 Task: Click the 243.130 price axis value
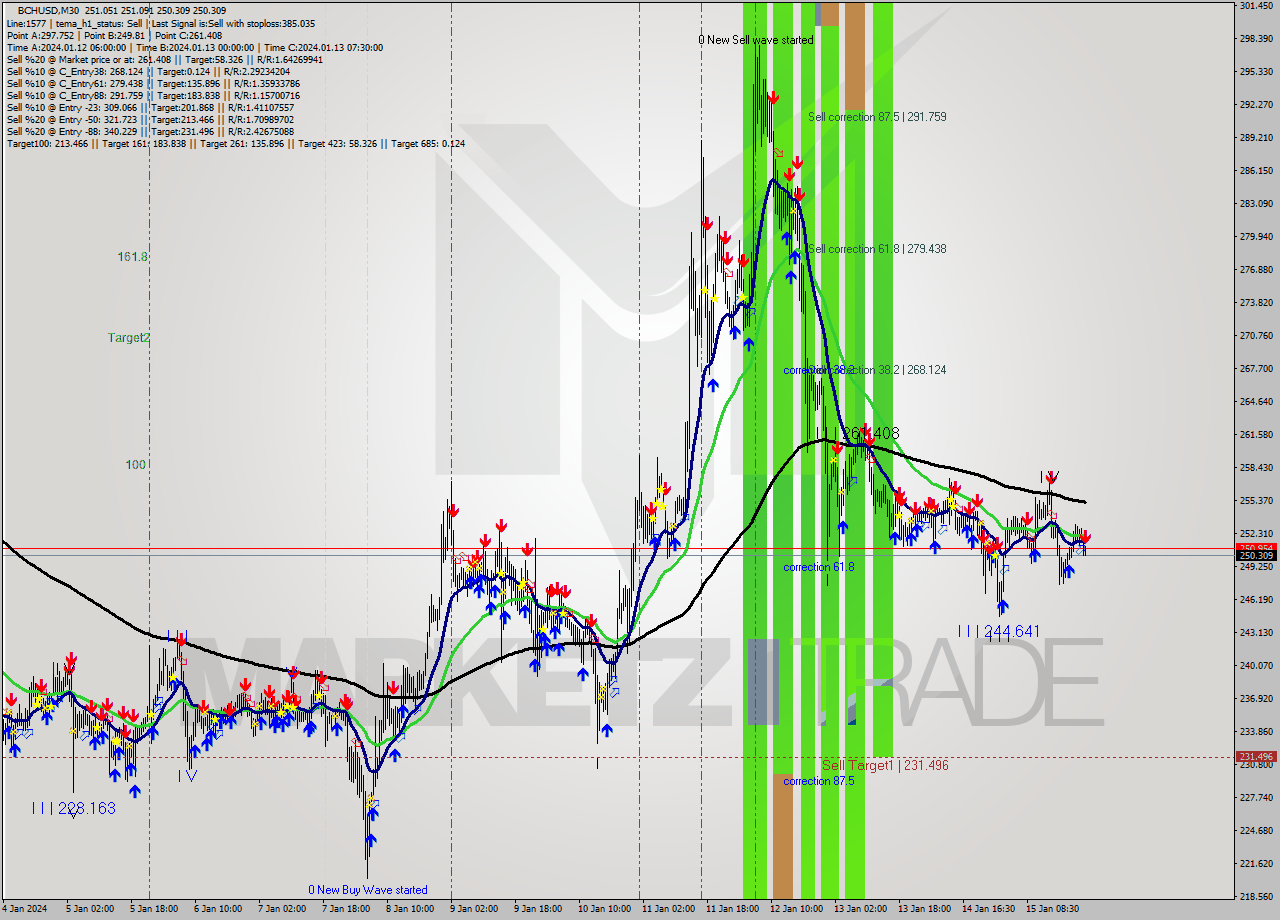point(1256,632)
